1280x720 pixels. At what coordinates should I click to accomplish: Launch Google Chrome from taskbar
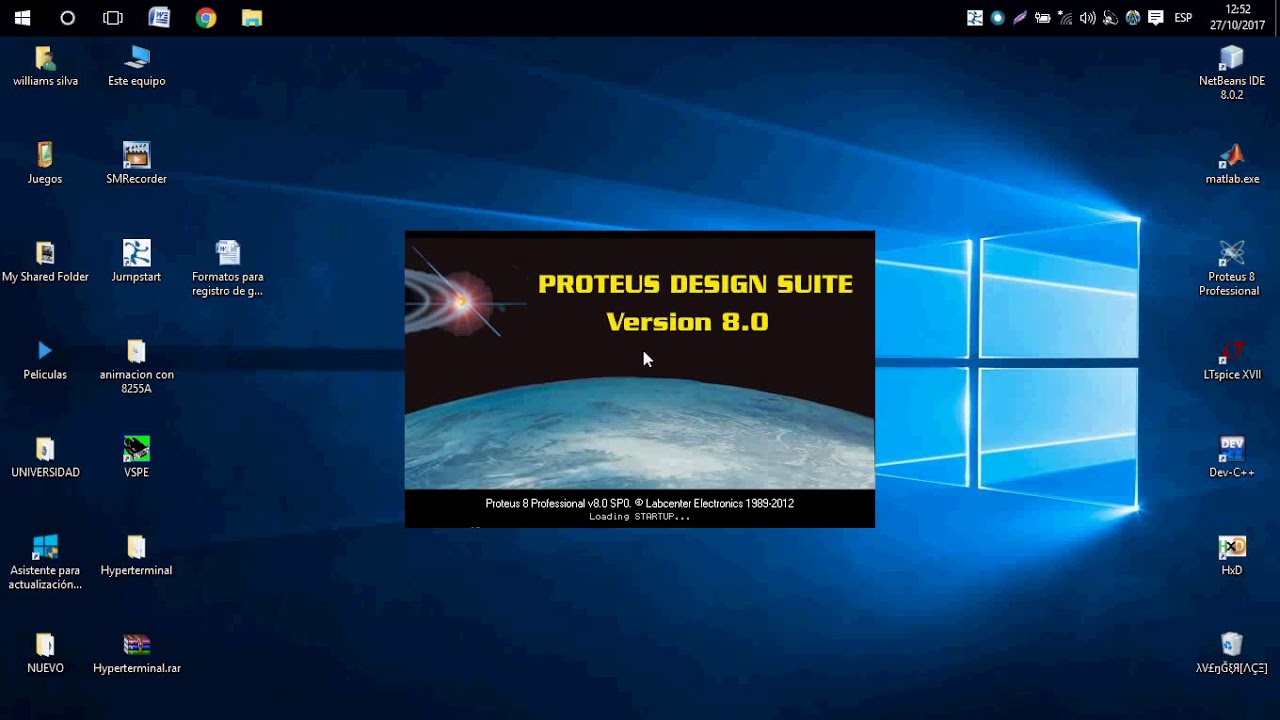pyautogui.click(x=206, y=18)
